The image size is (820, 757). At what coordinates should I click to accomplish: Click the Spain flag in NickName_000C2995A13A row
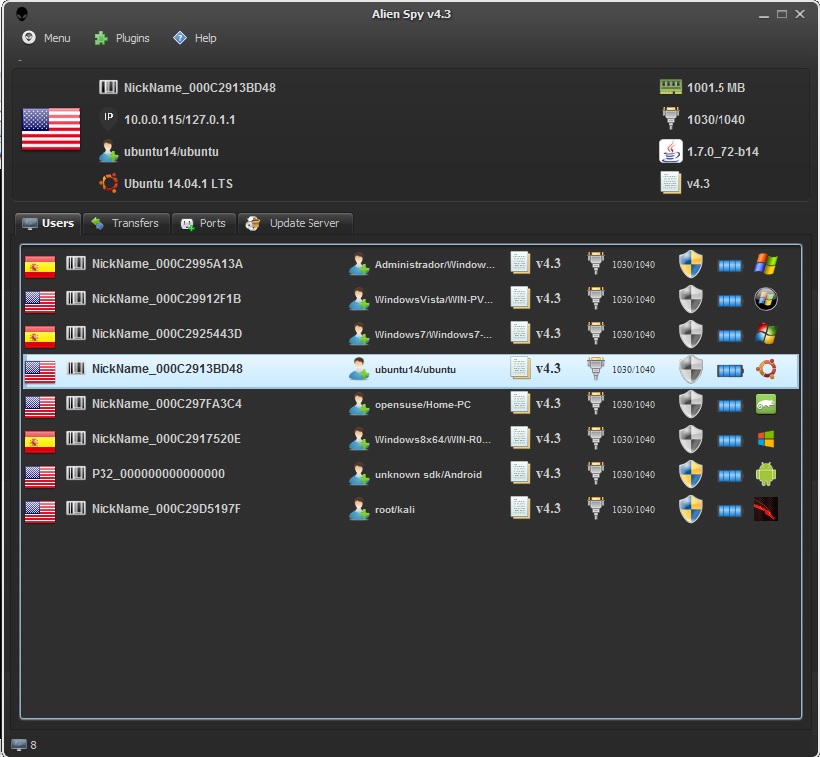point(40,267)
